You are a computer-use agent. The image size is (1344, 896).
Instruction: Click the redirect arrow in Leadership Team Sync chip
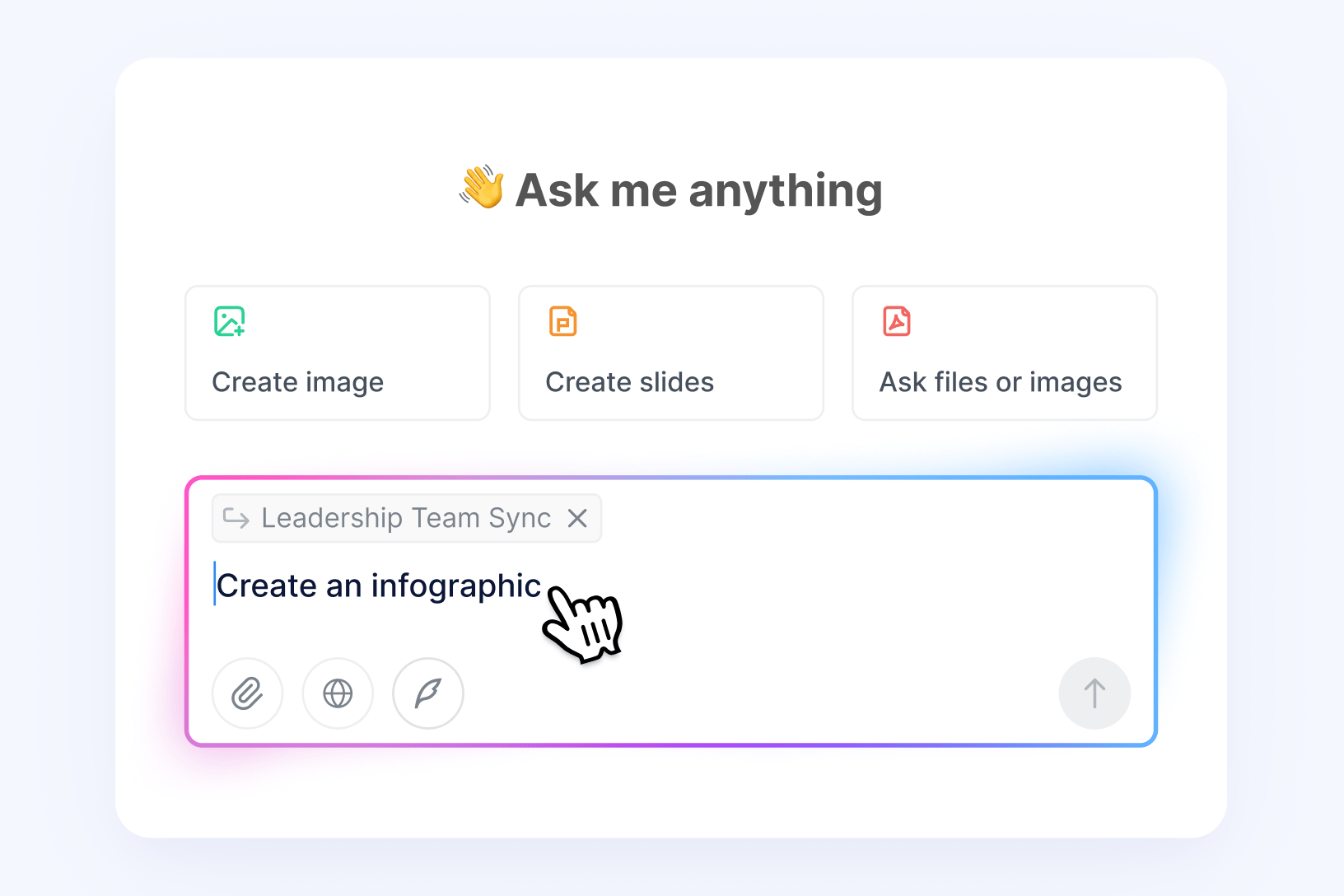(236, 518)
